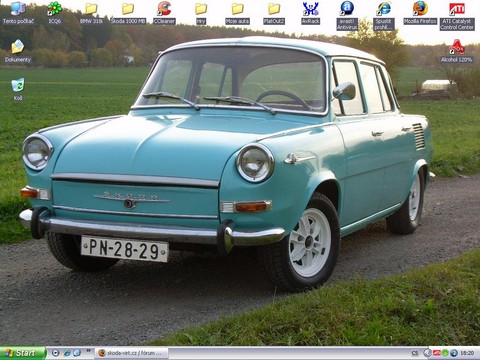
Task: Open the Dokumenty folder icon
Action: (x=18, y=51)
